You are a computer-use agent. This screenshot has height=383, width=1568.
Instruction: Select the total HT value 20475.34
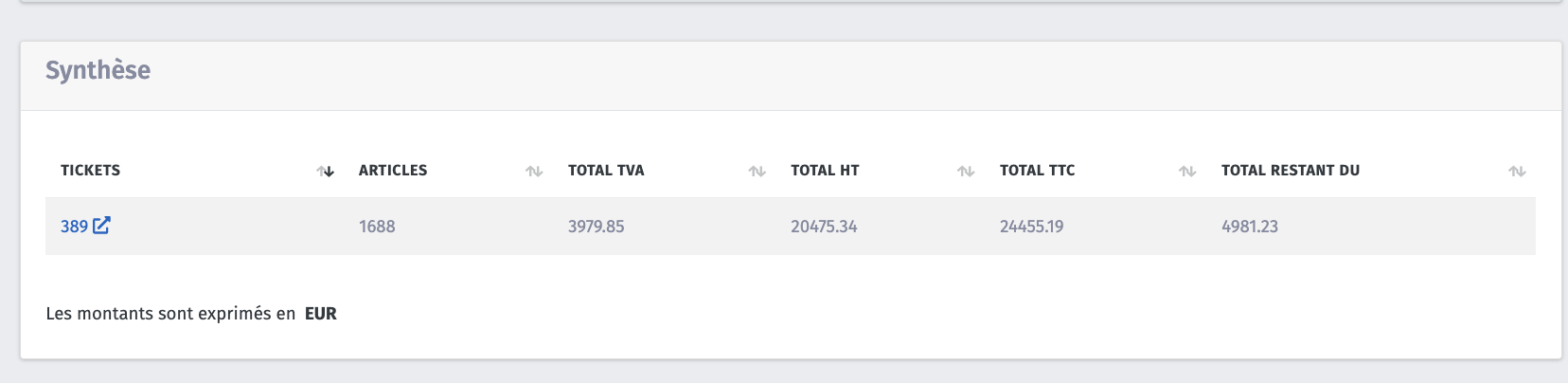coord(824,227)
